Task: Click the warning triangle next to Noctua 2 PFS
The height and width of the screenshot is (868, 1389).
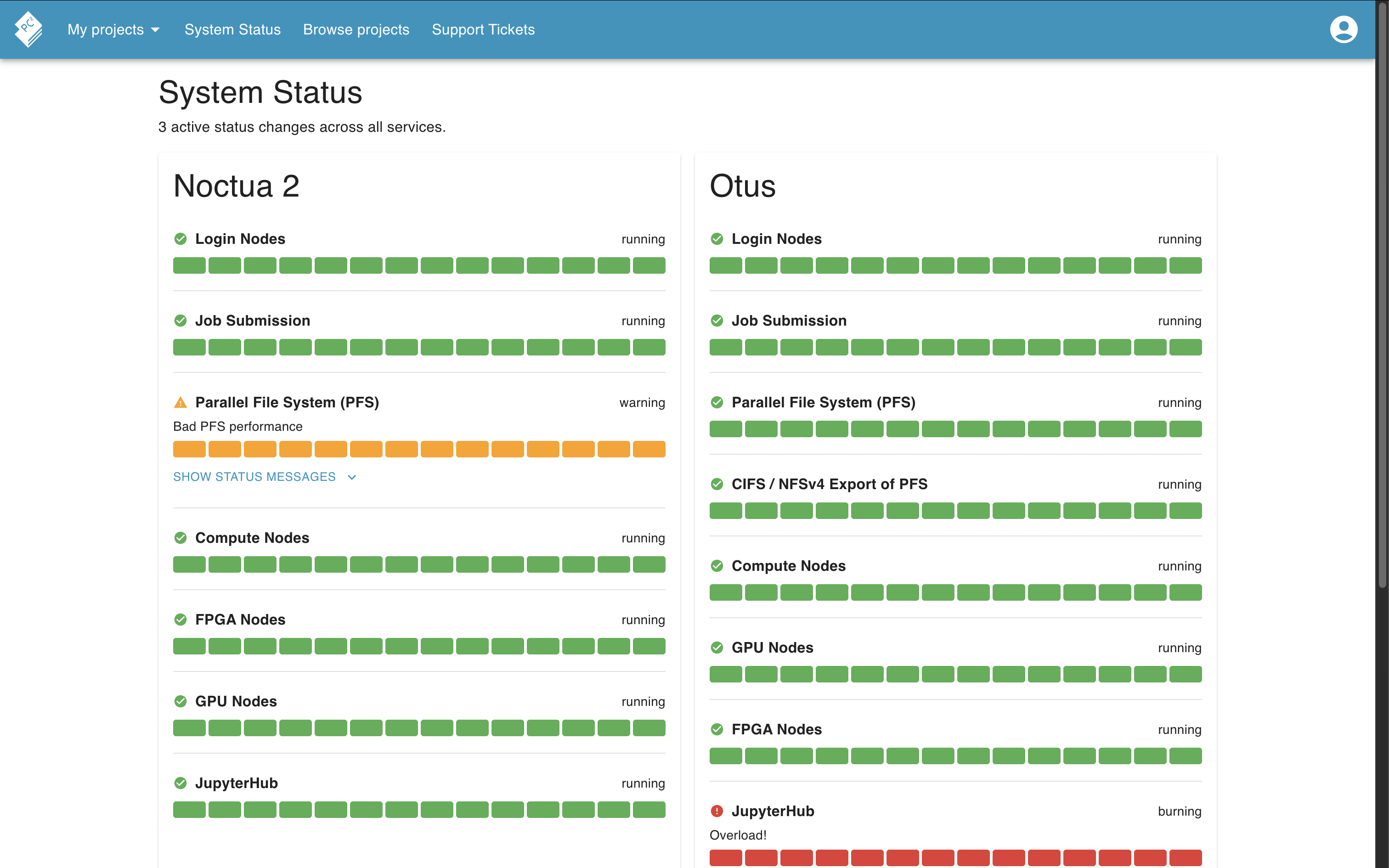Action: point(180,402)
